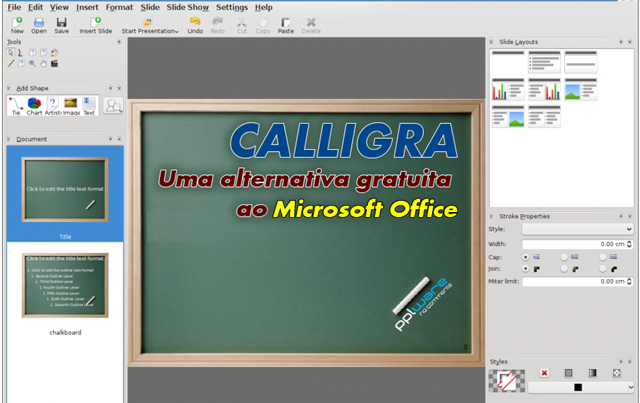This screenshot has width=640, height=403.
Task: Click the solid gray fill style button
Action: [568, 373]
